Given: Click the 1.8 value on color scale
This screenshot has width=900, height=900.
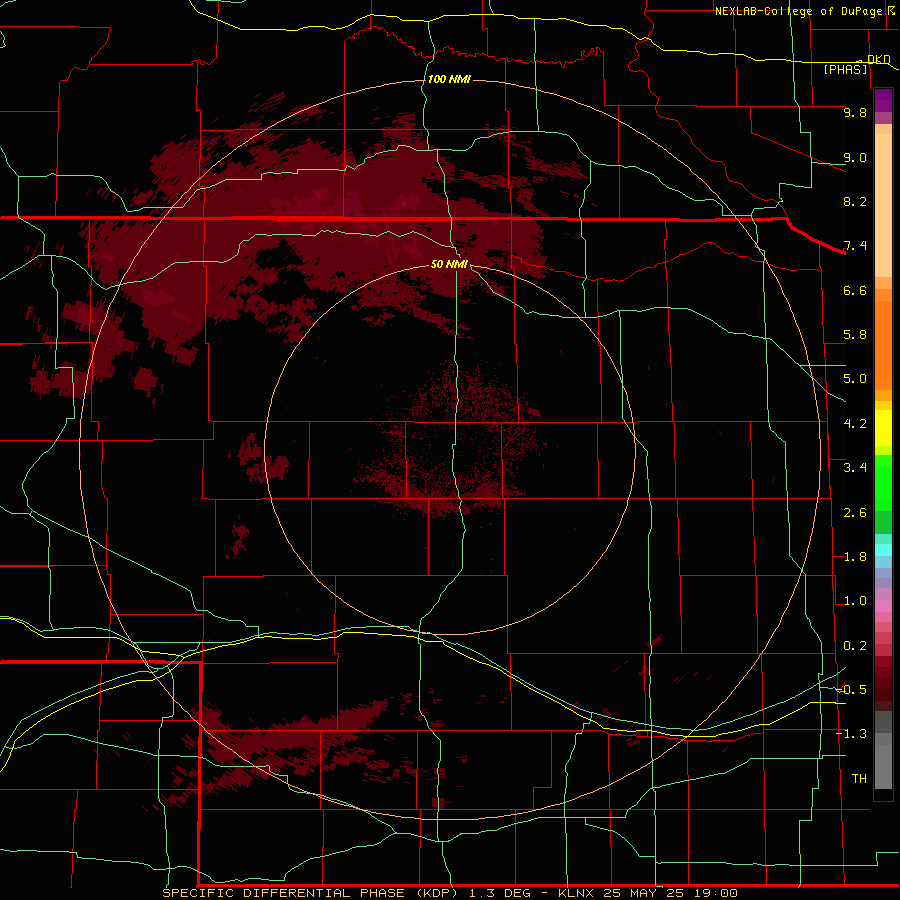Looking at the screenshot, I should pyautogui.click(x=855, y=557).
